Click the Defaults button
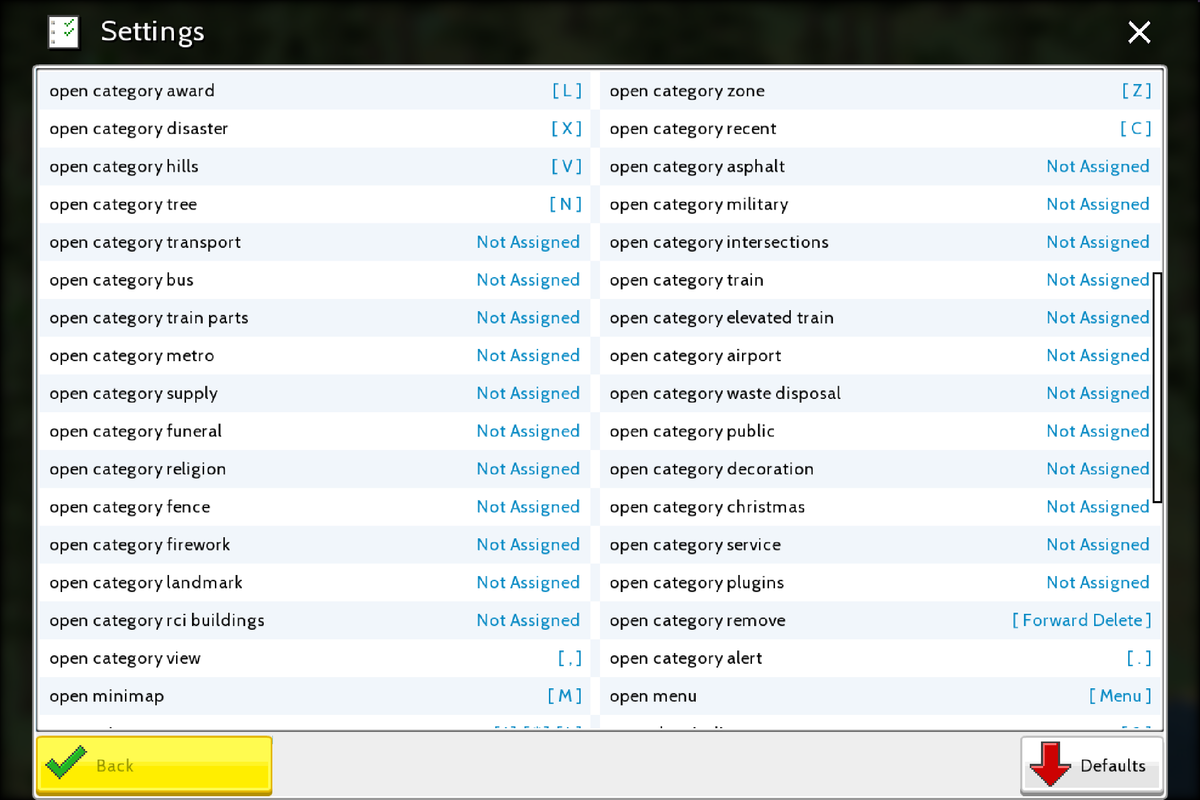The image size is (1200, 800). (1091, 765)
